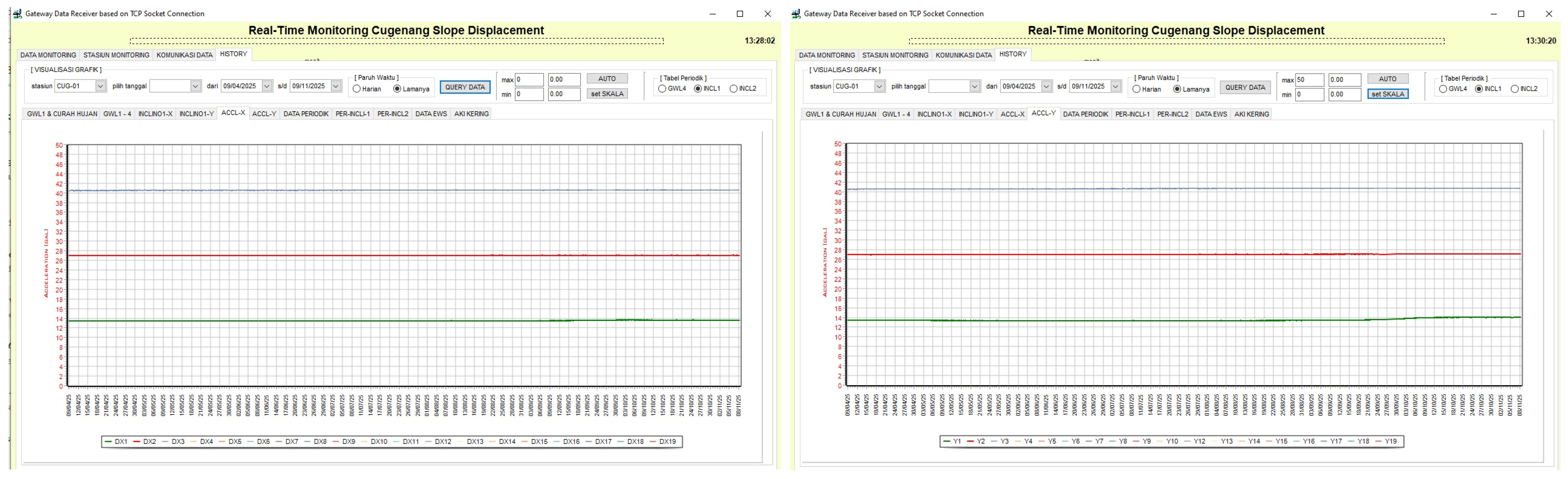This screenshot has width=1568, height=479.
Task: Click the max value field showing 50
Action: (x=1309, y=80)
